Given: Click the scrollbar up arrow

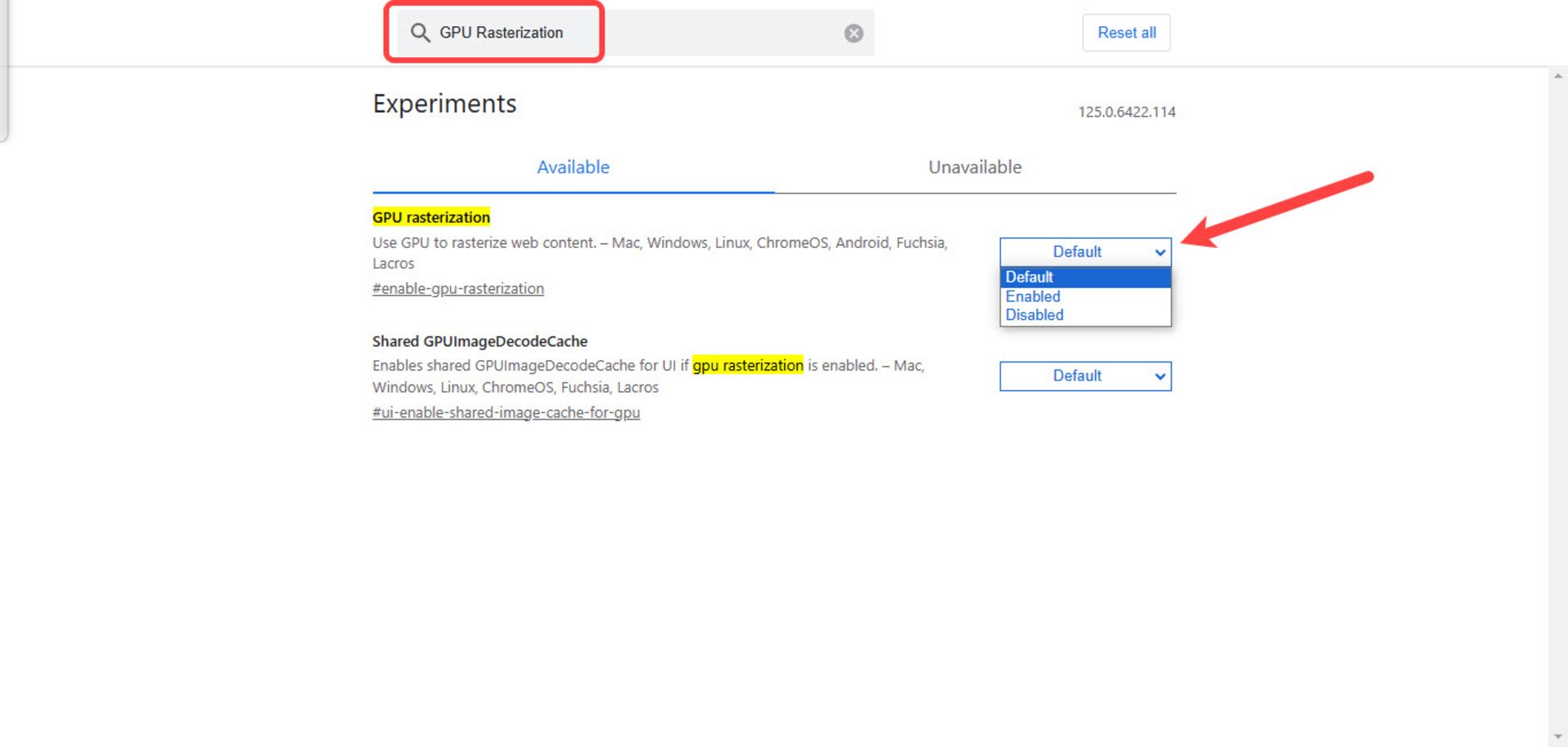Looking at the screenshot, I should pyautogui.click(x=1558, y=76).
